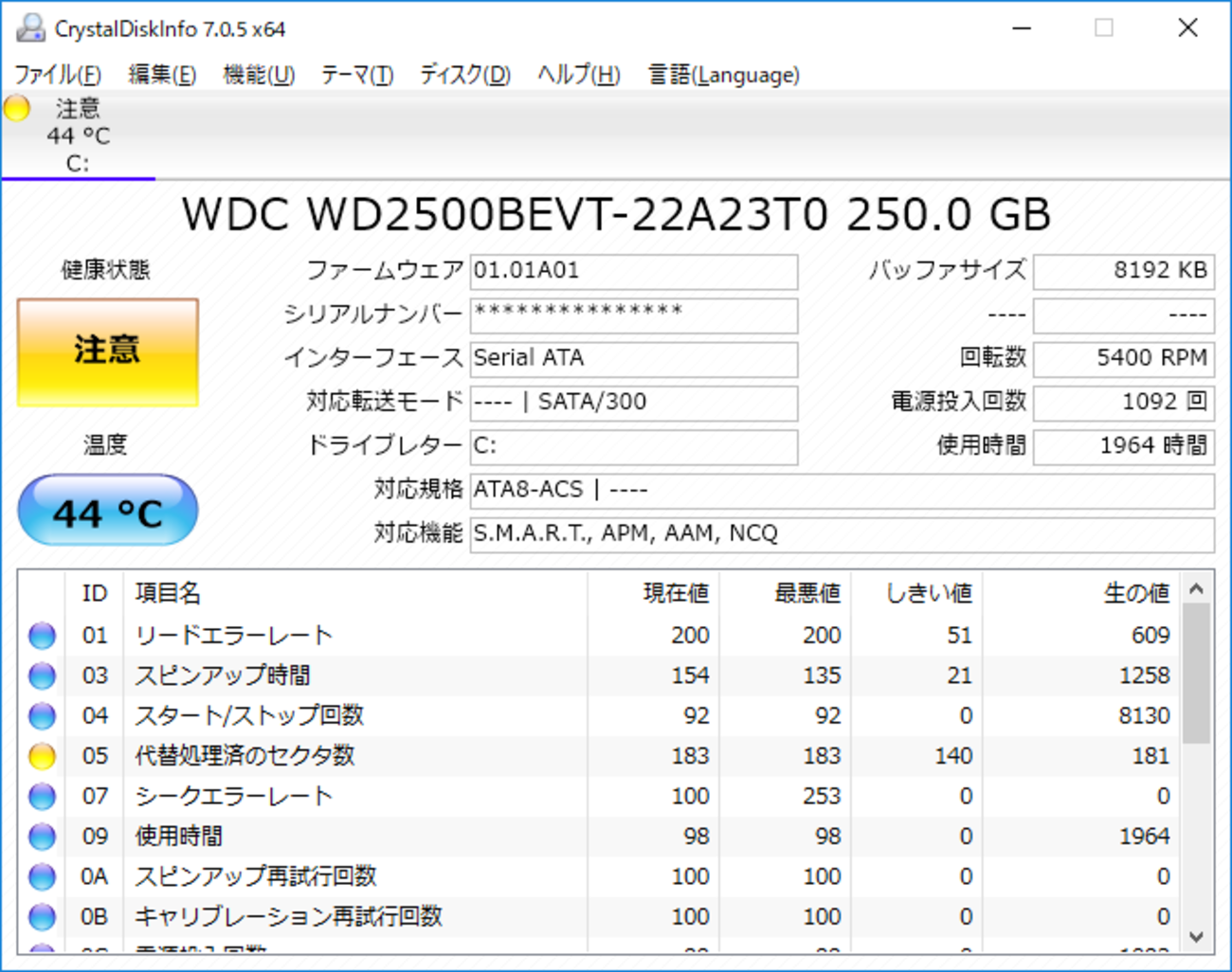Click the yellow caution orb for ID 05
1232x972 pixels.
point(42,756)
